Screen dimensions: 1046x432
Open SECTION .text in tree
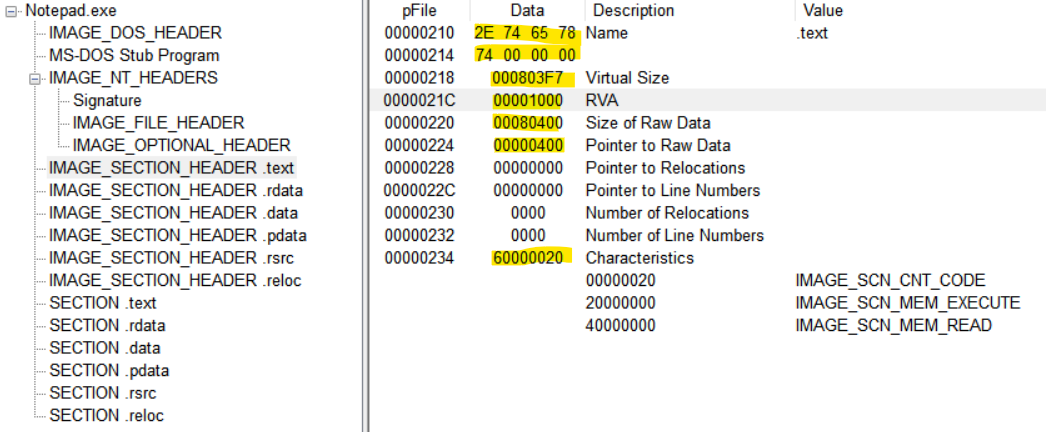click(103, 303)
